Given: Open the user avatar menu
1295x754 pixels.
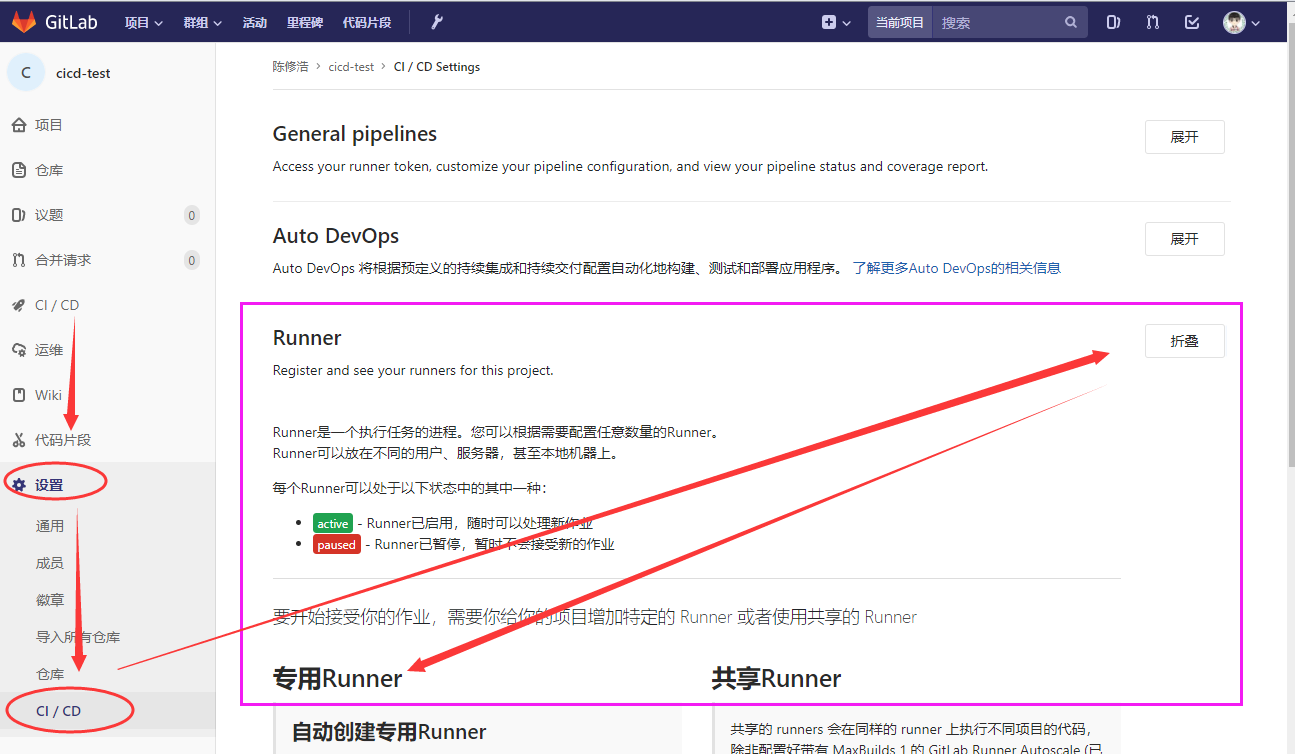Looking at the screenshot, I should pos(1241,22).
